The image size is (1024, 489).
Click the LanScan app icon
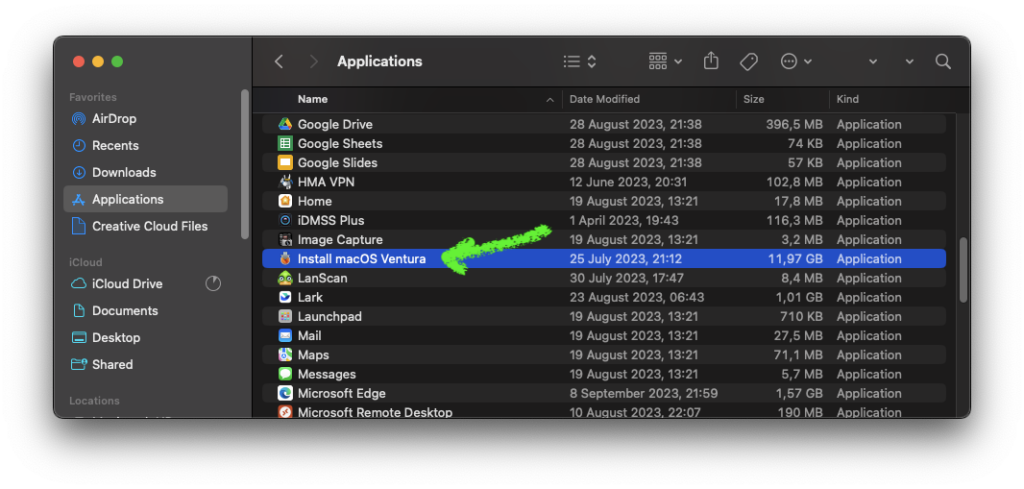[285, 278]
